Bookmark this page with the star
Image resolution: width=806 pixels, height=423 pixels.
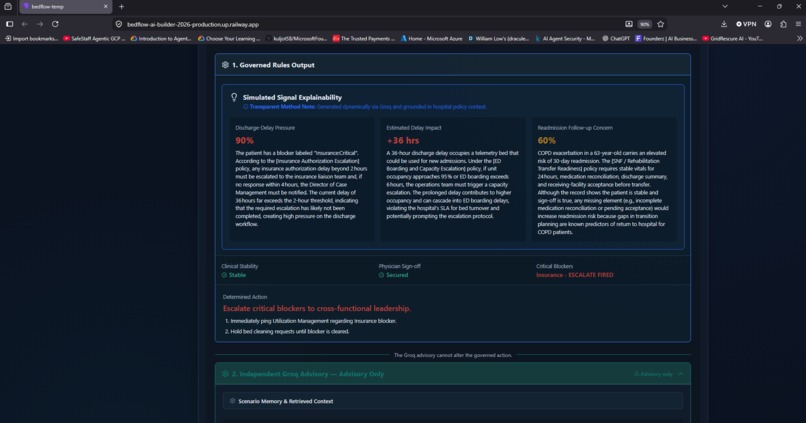[x=661, y=24]
